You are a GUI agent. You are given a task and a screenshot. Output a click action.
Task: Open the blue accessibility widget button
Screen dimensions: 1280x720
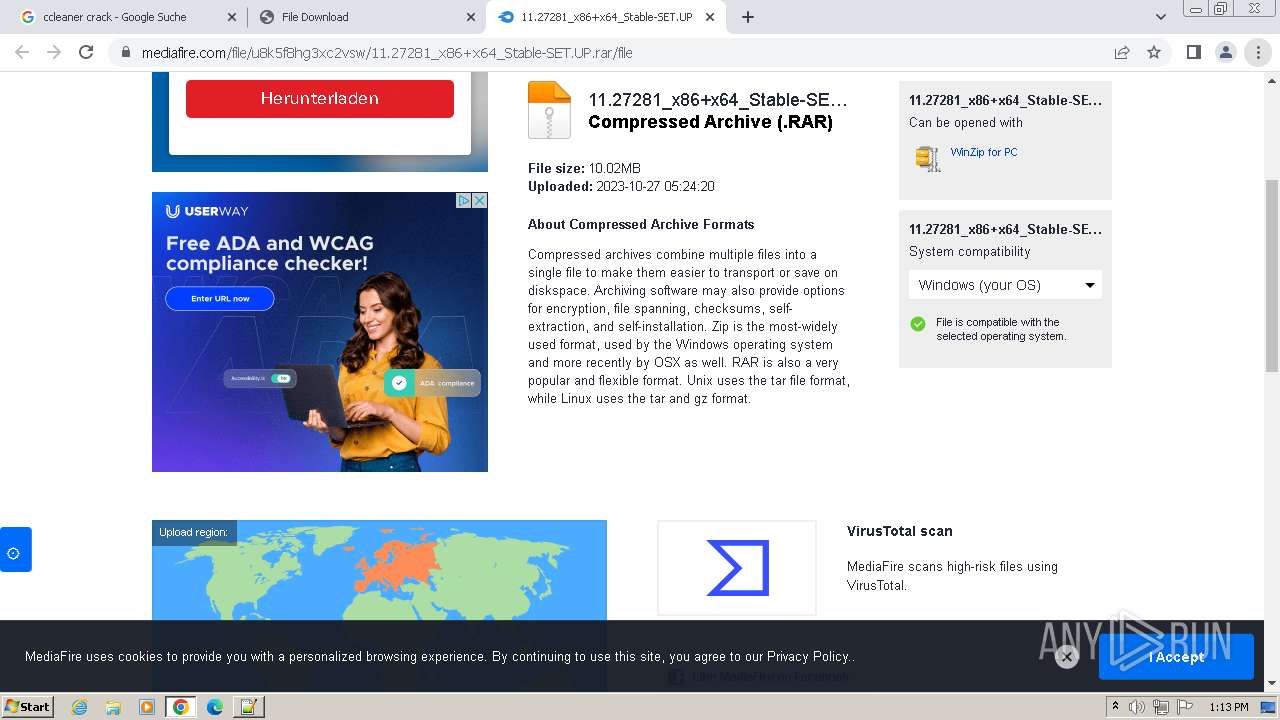coord(15,550)
